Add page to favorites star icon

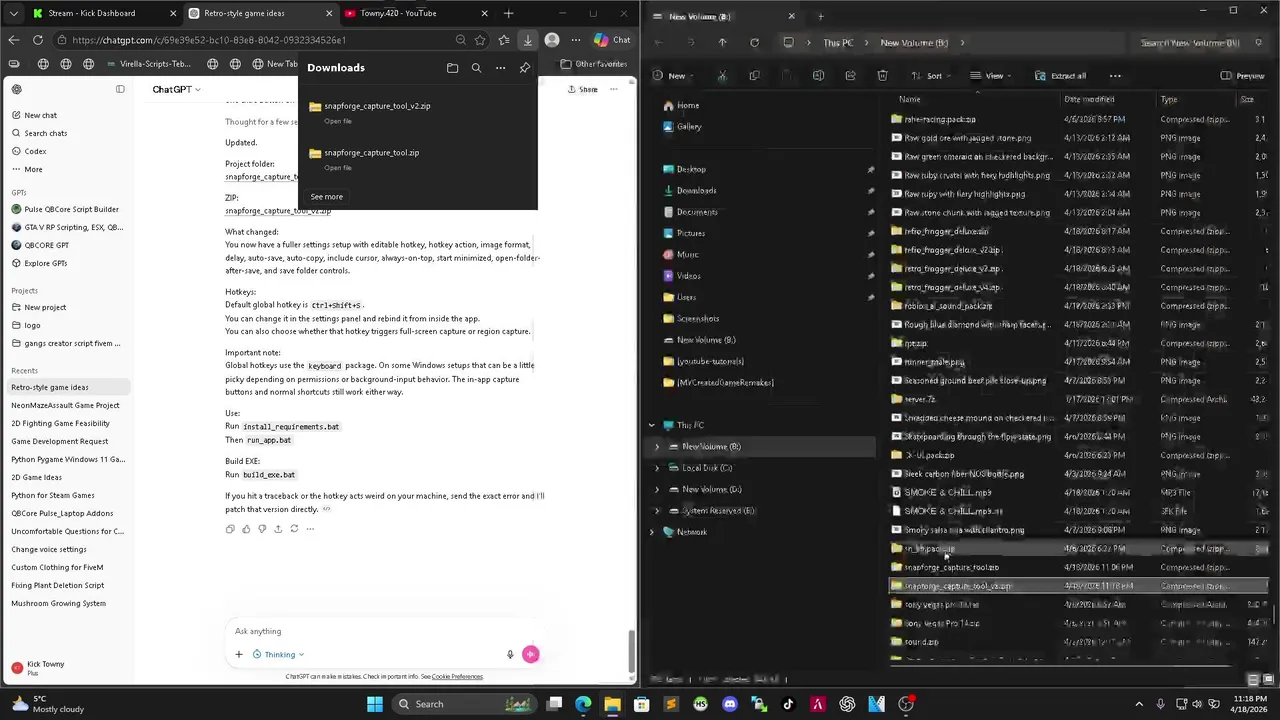pyautogui.click(x=480, y=40)
